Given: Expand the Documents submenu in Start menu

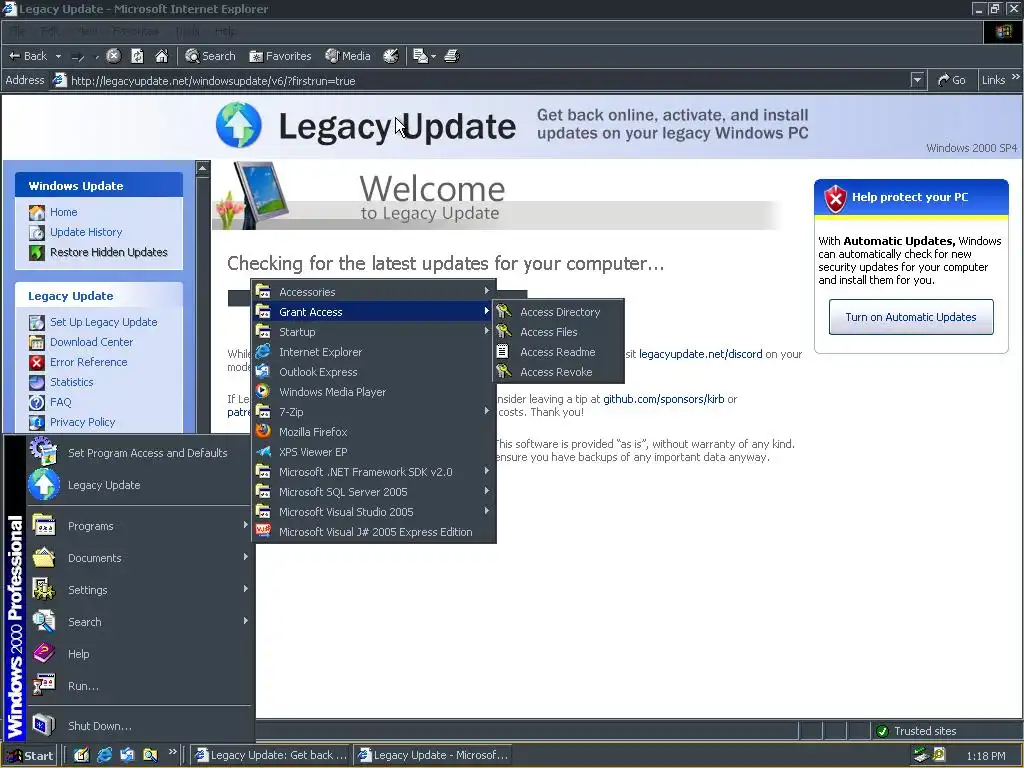Looking at the screenshot, I should coord(138,558).
